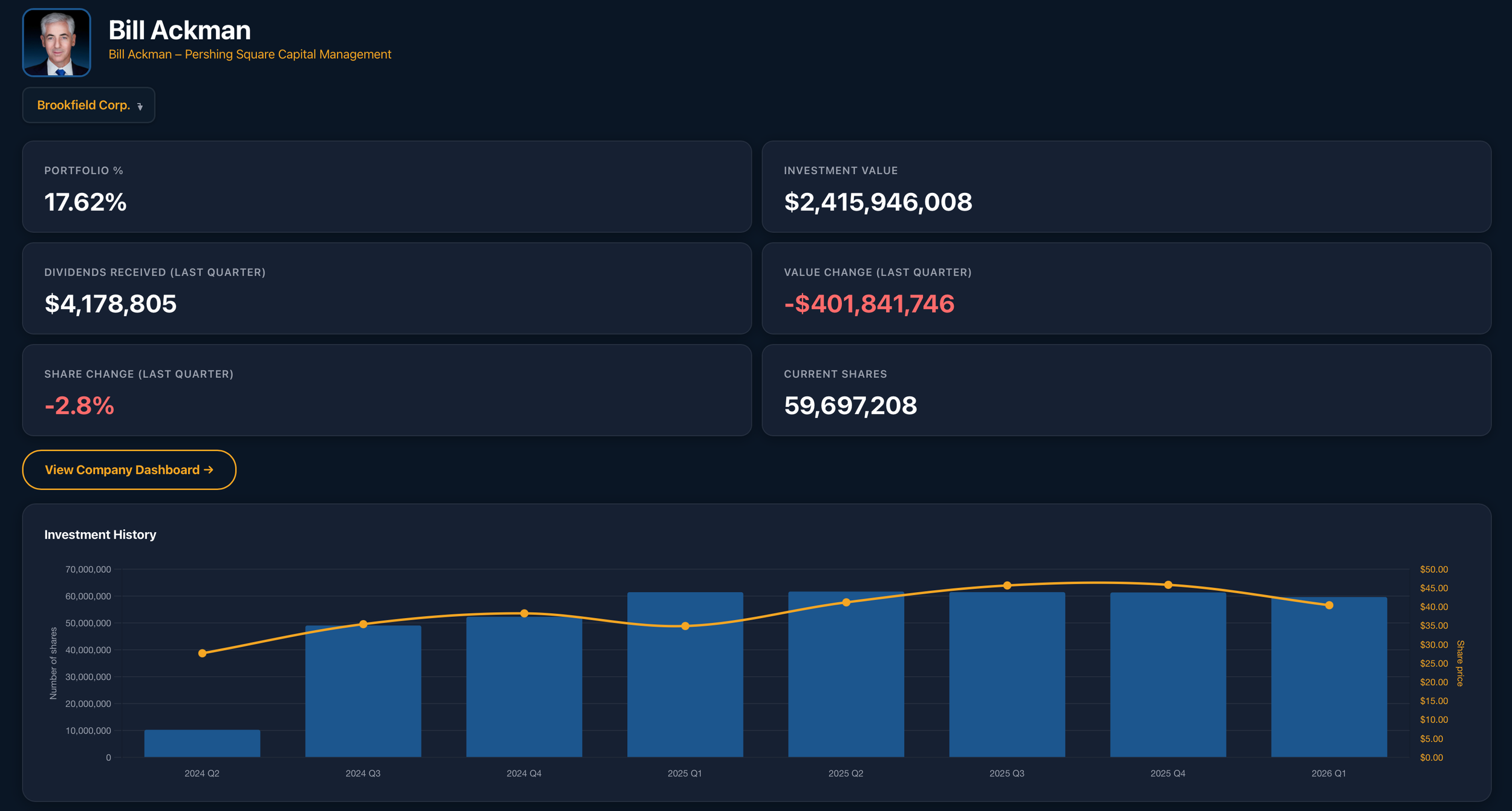Viewport: 1512px width, 811px height.
Task: Click the value change figure -$401,841,746
Action: [869, 304]
